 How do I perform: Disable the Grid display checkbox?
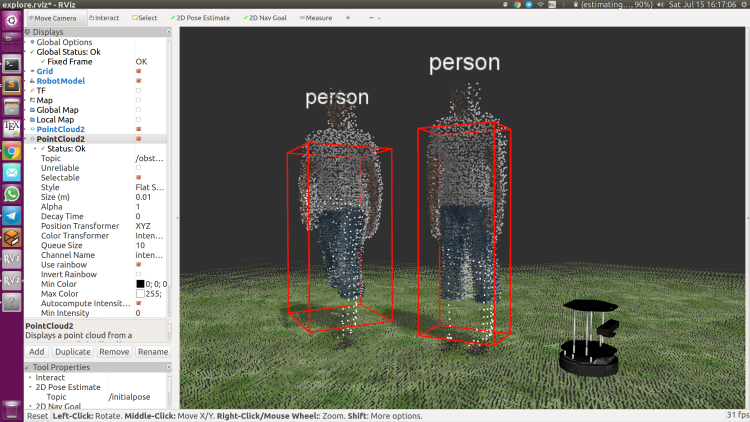coord(138,71)
